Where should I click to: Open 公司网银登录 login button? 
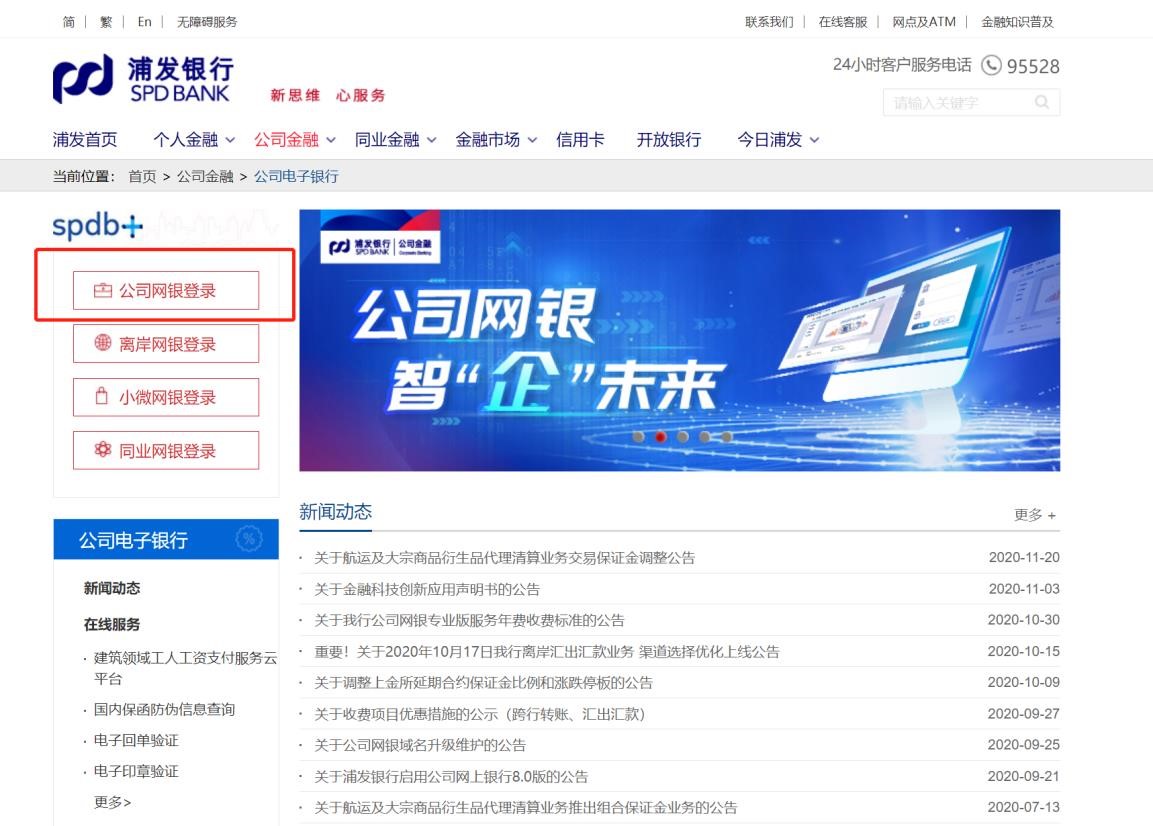tap(166, 291)
